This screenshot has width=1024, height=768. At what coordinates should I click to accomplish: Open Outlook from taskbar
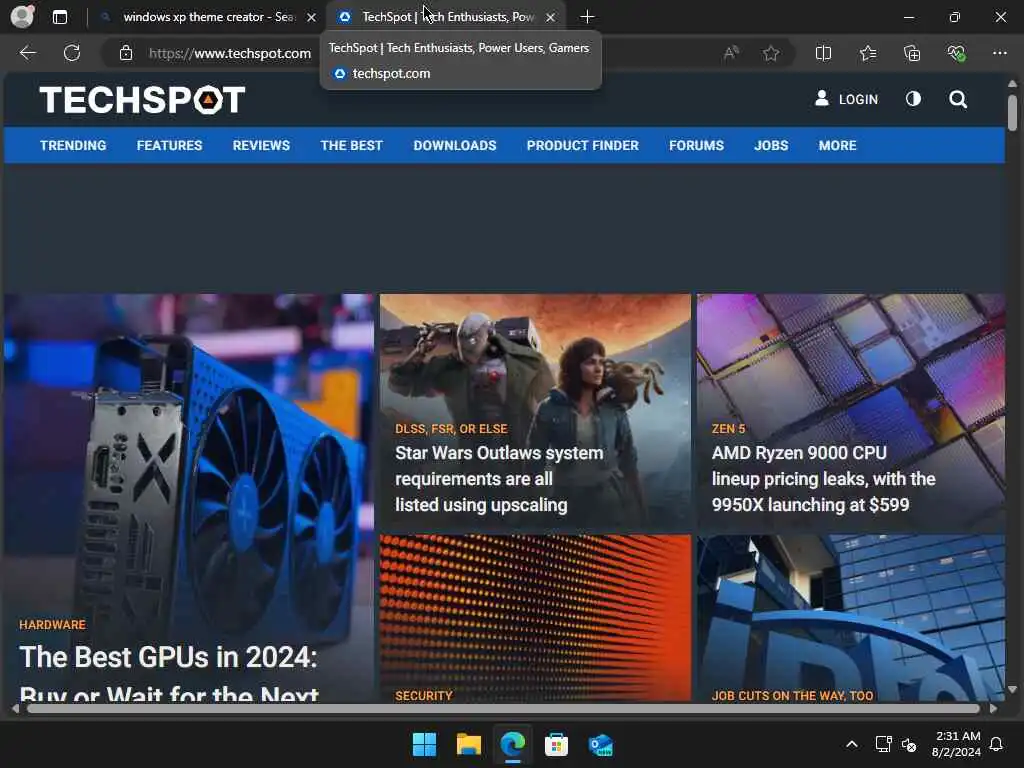pyautogui.click(x=600, y=744)
